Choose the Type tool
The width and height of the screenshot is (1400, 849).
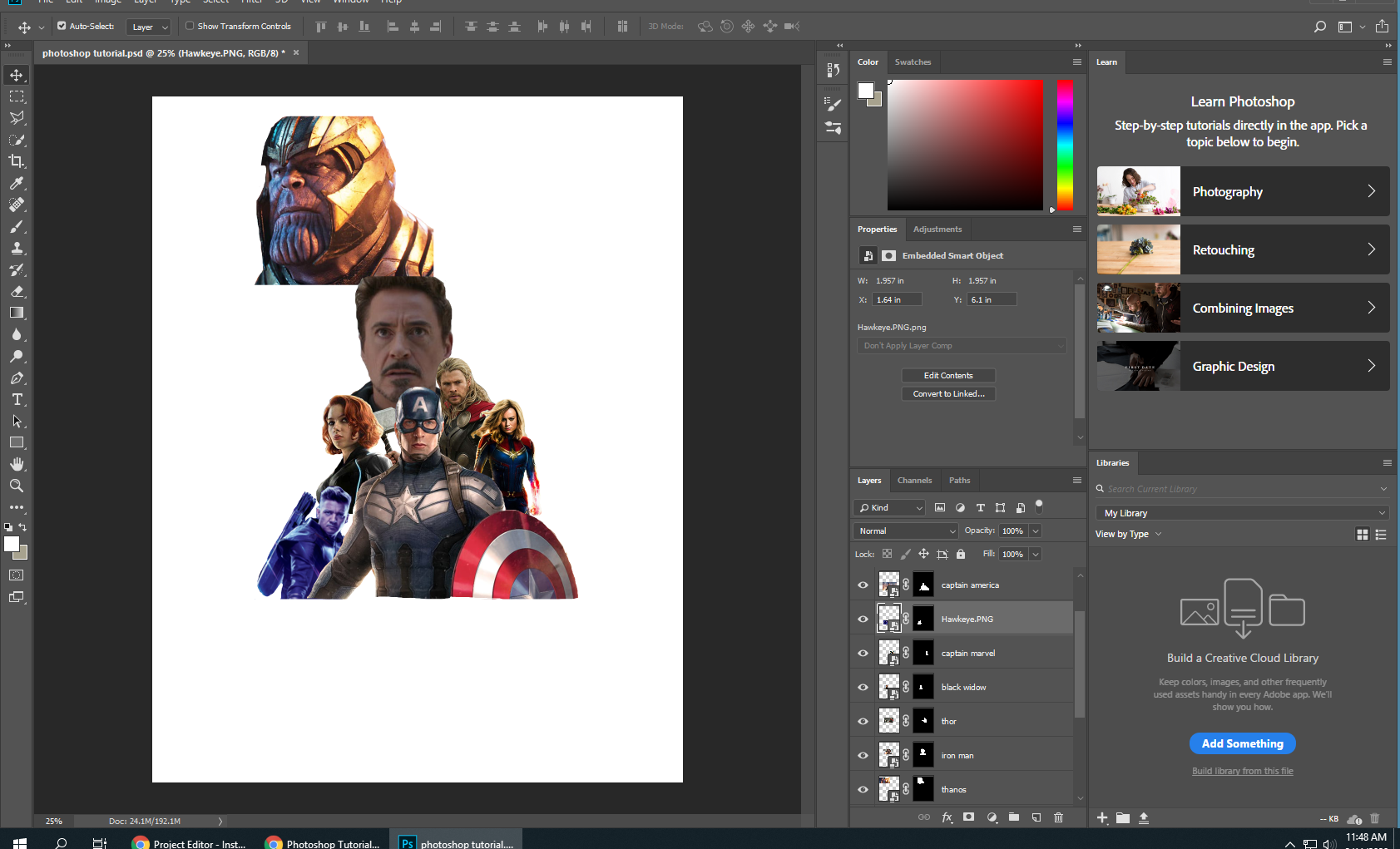(x=17, y=399)
